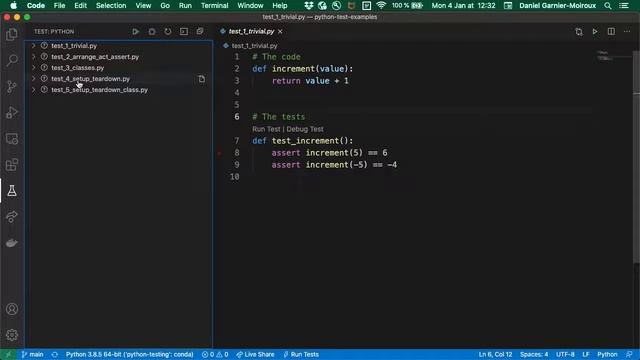The width and height of the screenshot is (640, 360).
Task: Open the notifications bell in status bar
Action: 629,354
